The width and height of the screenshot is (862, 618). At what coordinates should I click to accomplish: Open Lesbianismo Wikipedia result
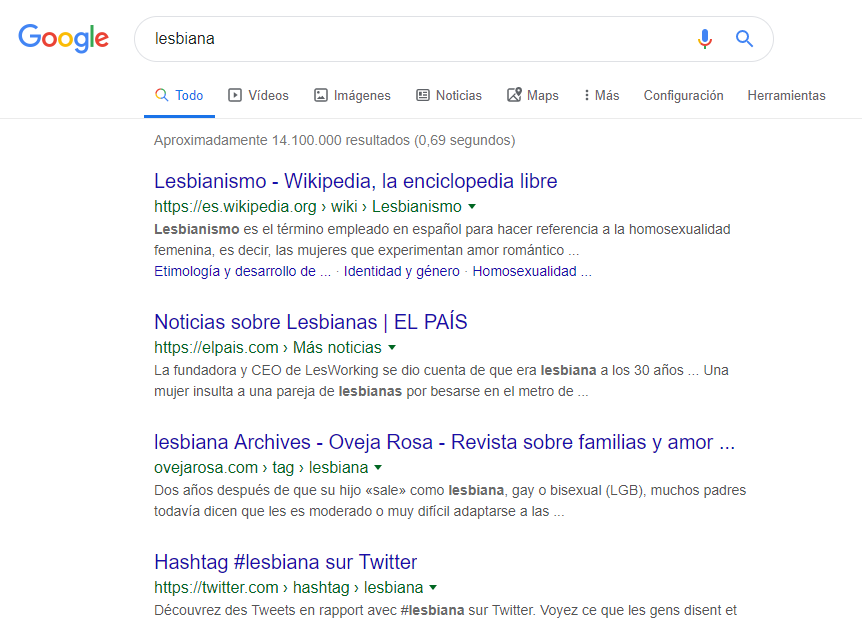click(355, 181)
